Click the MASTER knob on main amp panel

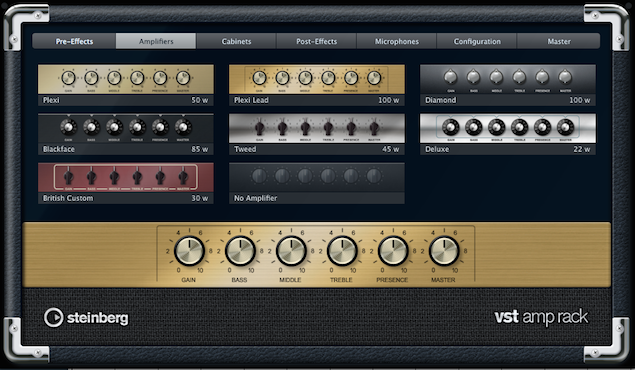(x=444, y=251)
